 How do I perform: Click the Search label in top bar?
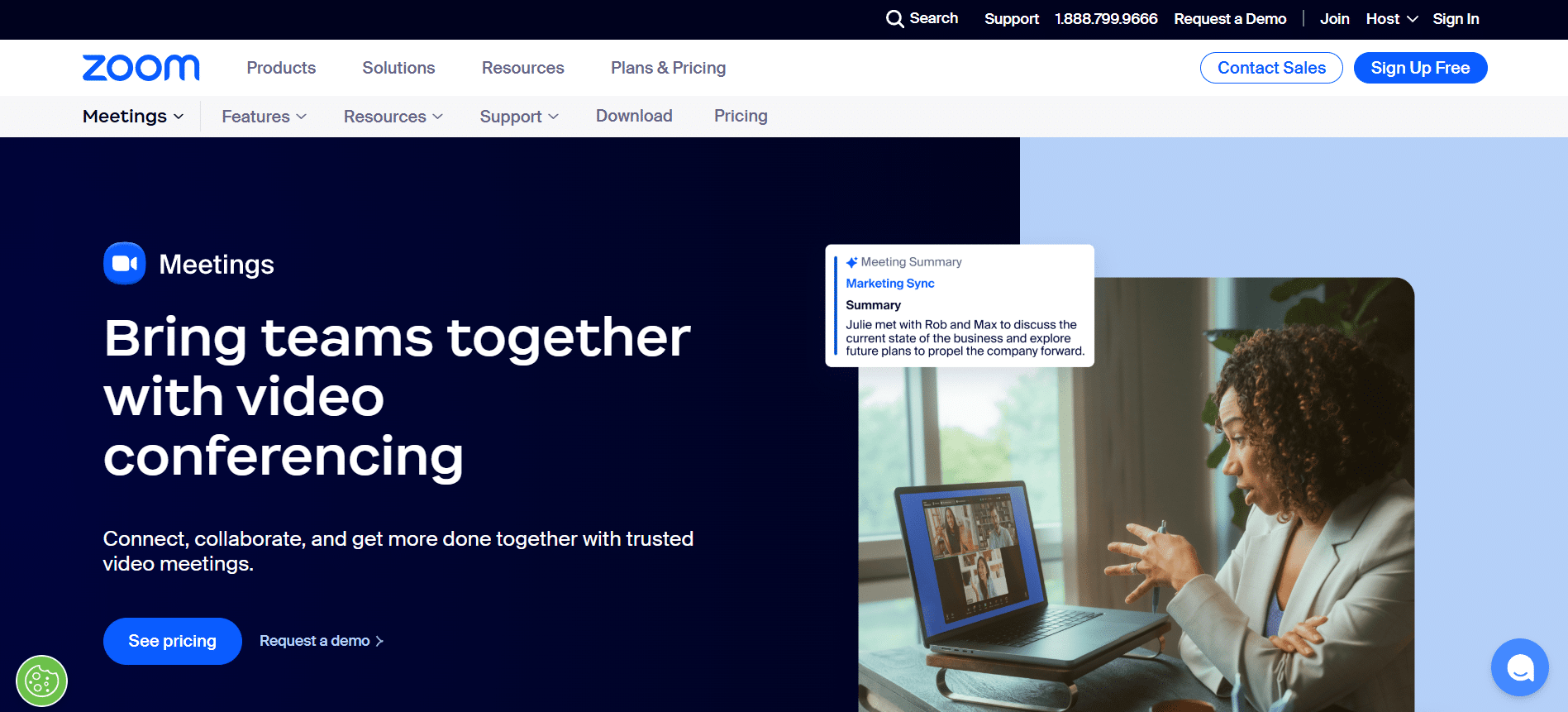(x=934, y=18)
